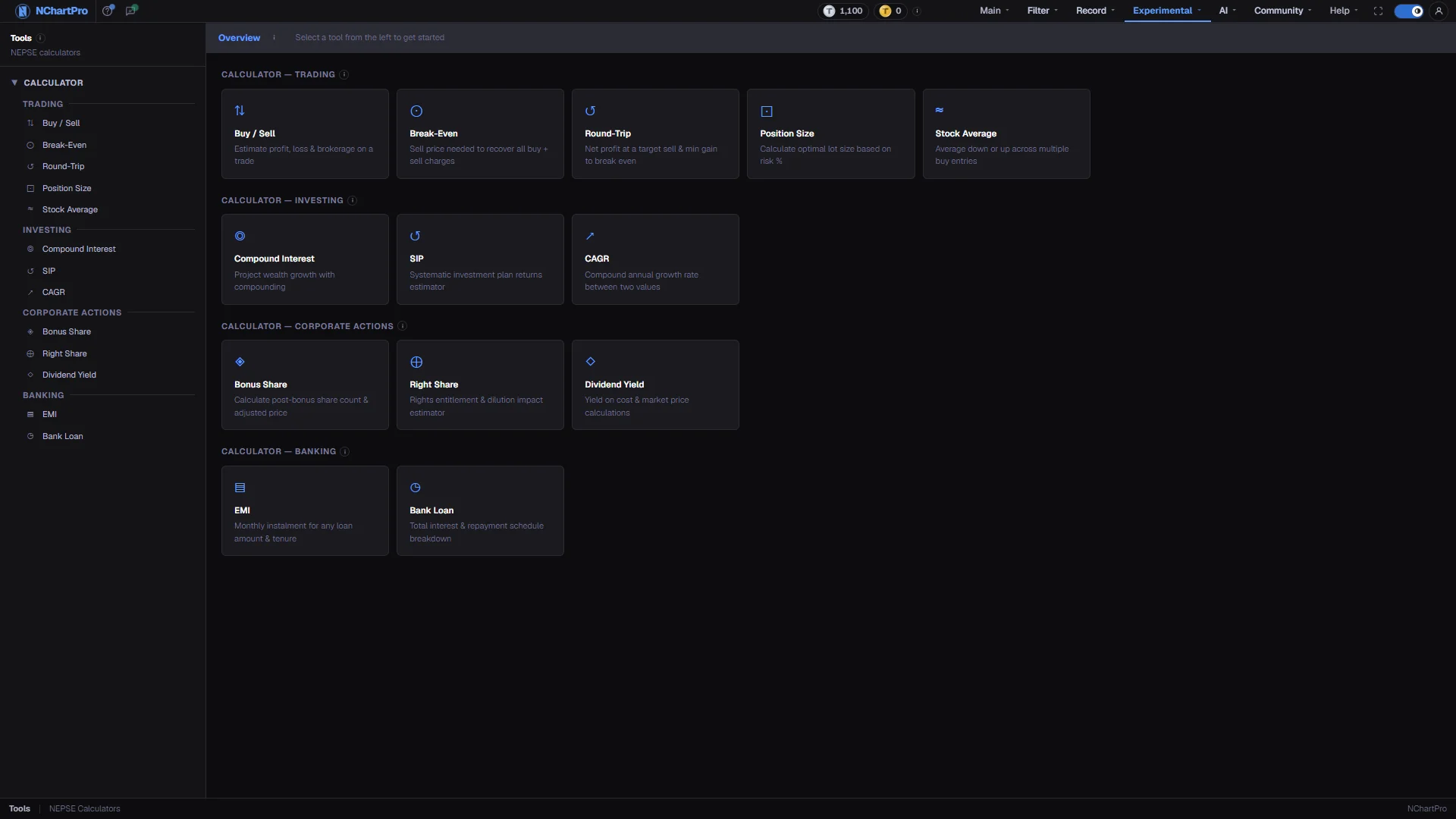The width and height of the screenshot is (1456, 819).
Task: Click the EMI card list icon
Action: pyautogui.click(x=240, y=488)
